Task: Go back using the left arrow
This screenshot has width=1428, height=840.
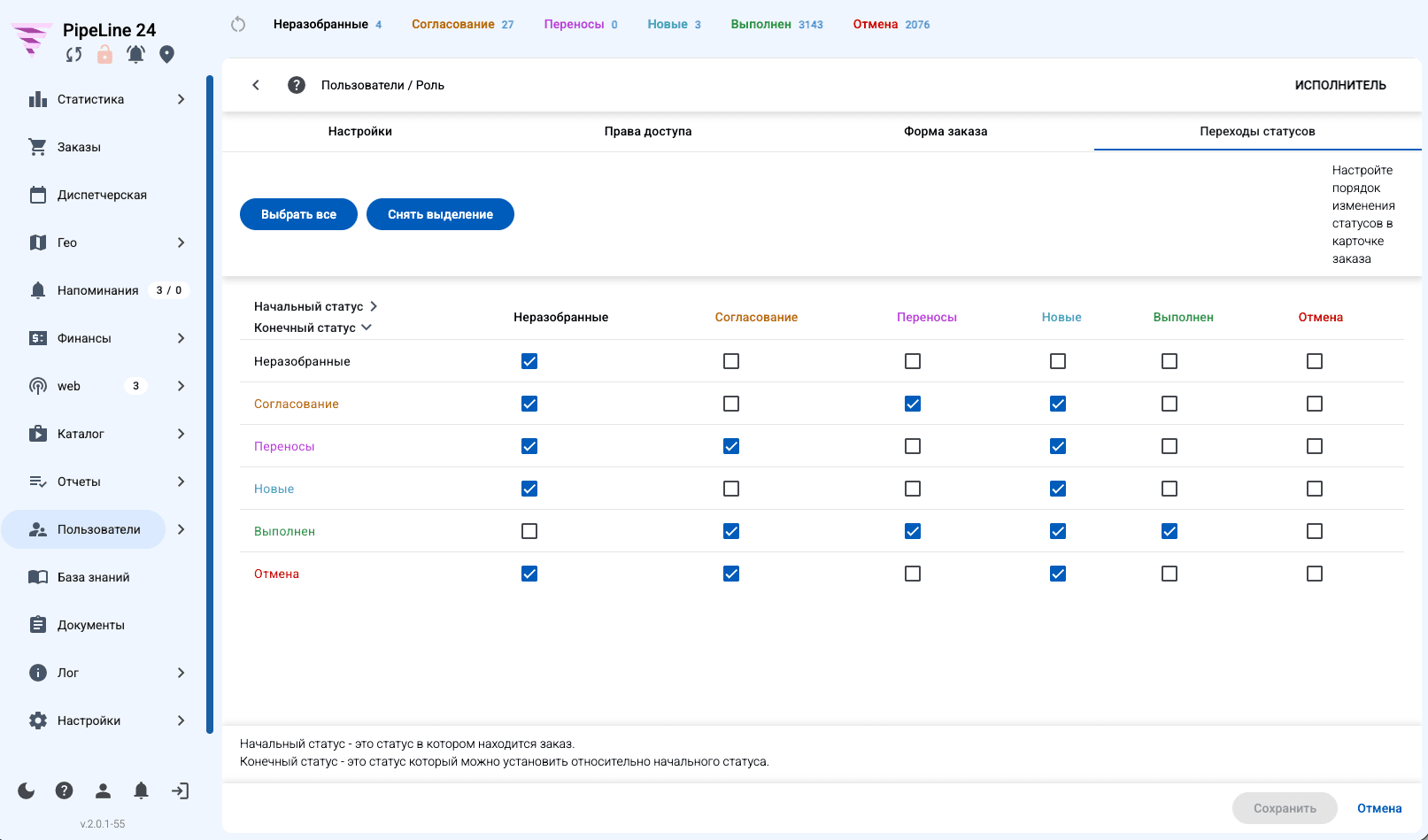Action: [x=256, y=85]
